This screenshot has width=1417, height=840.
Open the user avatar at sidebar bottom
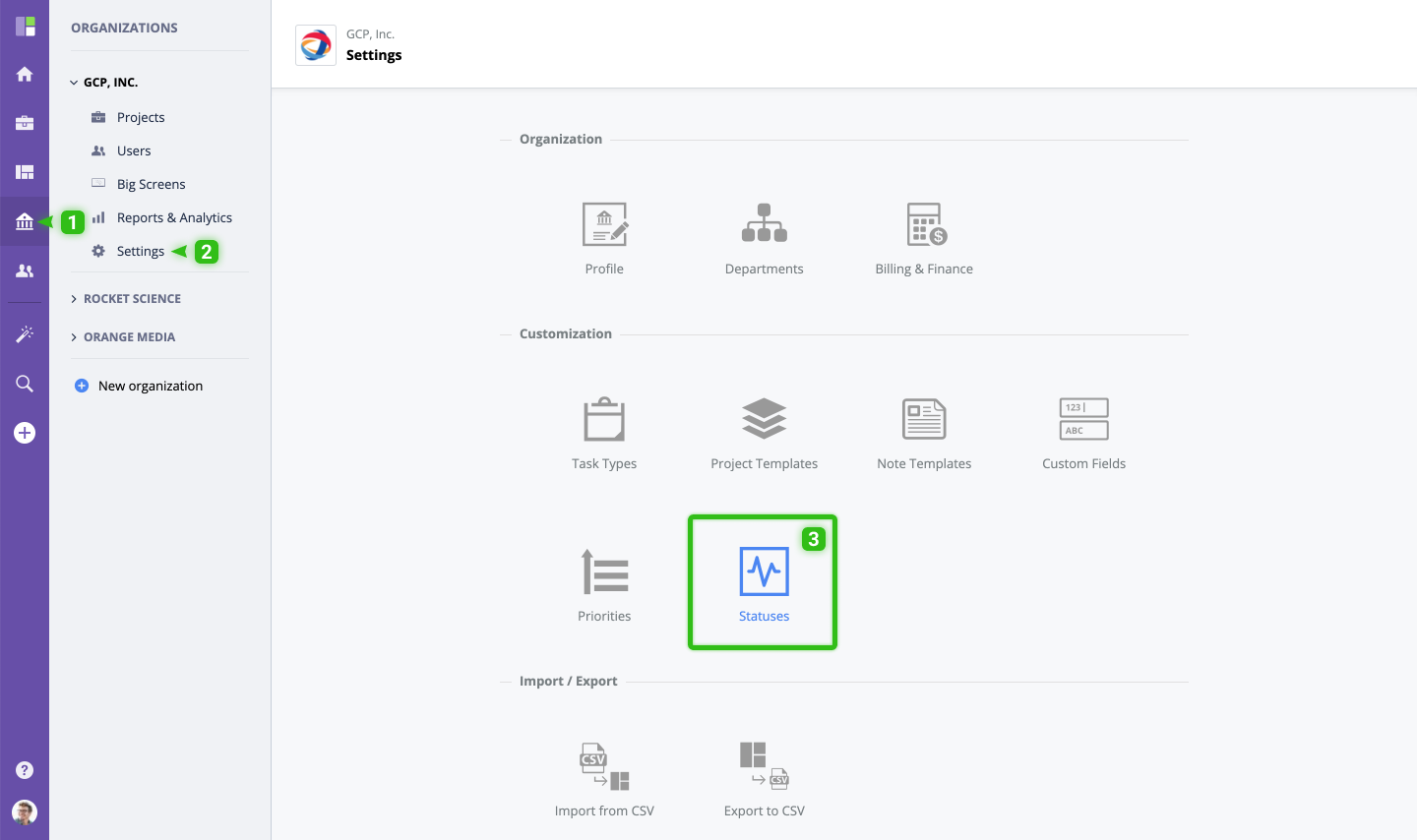(25, 812)
